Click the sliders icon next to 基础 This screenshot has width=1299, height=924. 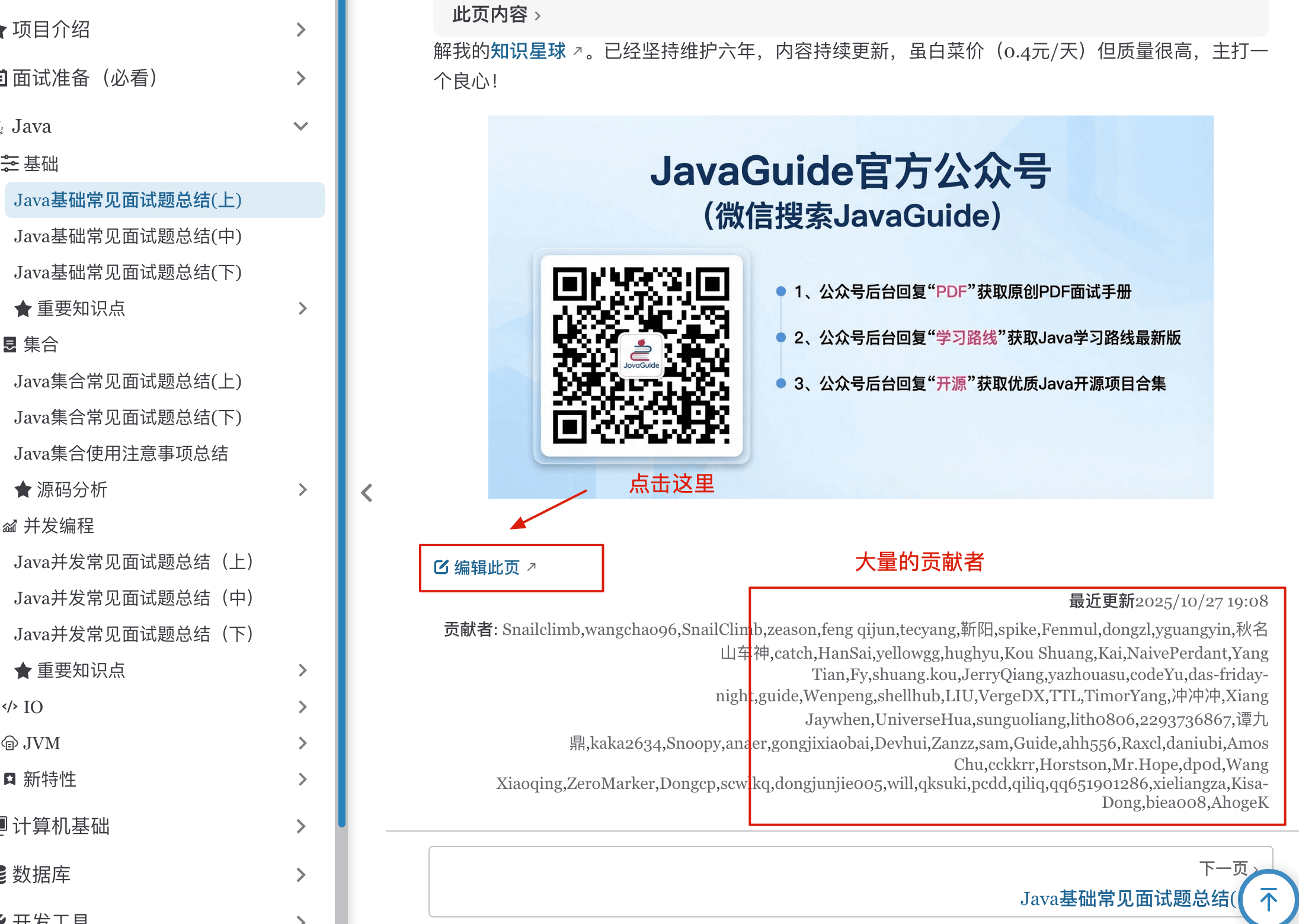[9, 163]
